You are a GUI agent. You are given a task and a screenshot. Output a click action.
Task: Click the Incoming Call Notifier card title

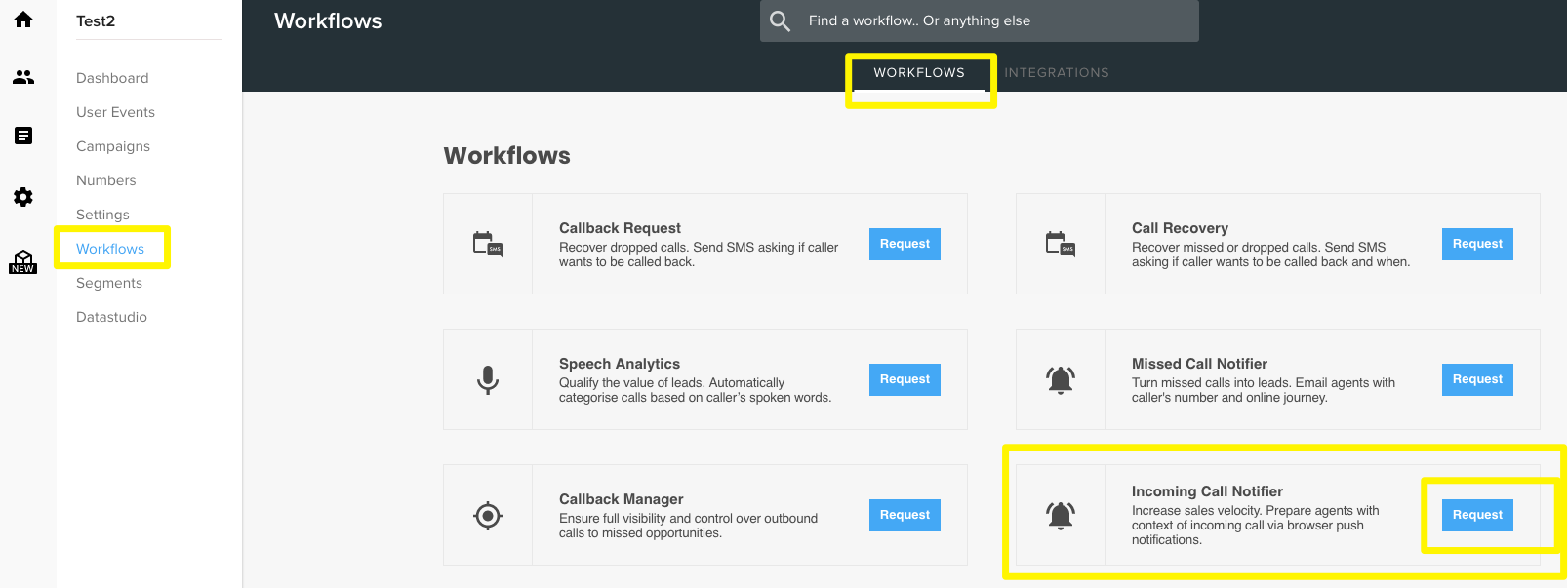(1207, 491)
